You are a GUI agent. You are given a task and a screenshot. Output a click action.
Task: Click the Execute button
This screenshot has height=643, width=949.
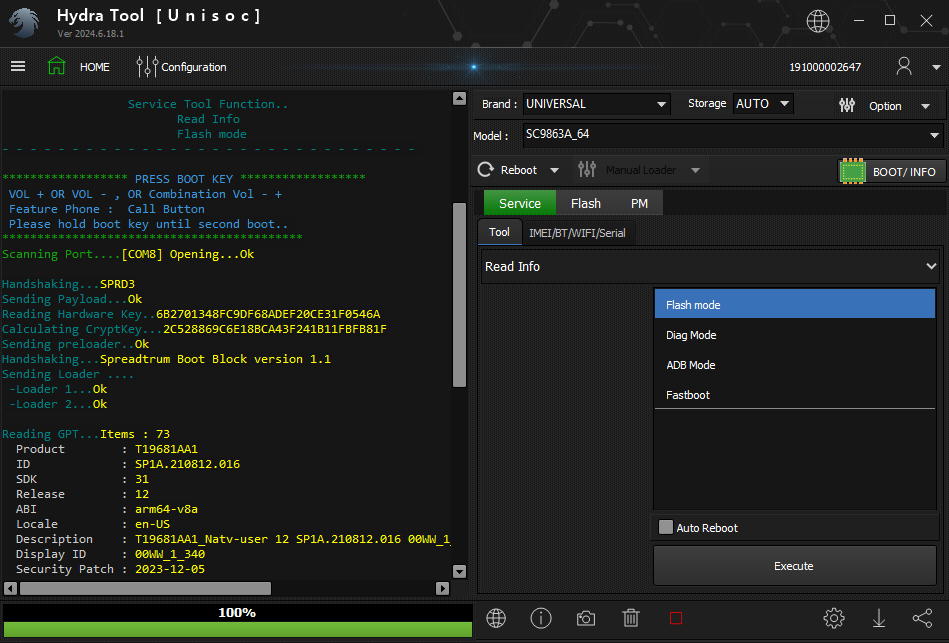point(794,566)
